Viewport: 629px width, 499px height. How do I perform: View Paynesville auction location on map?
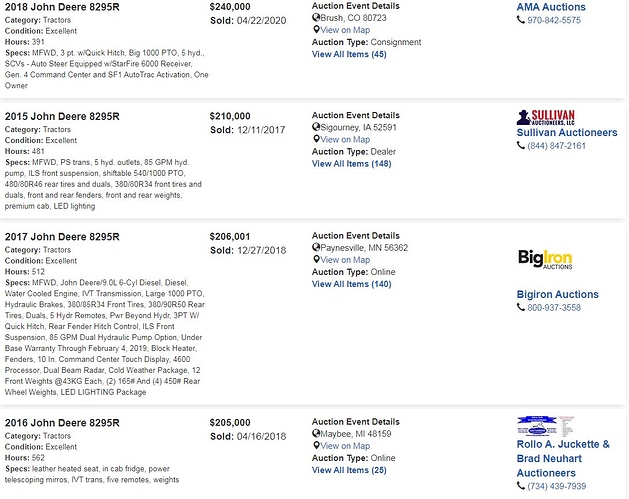[345, 260]
